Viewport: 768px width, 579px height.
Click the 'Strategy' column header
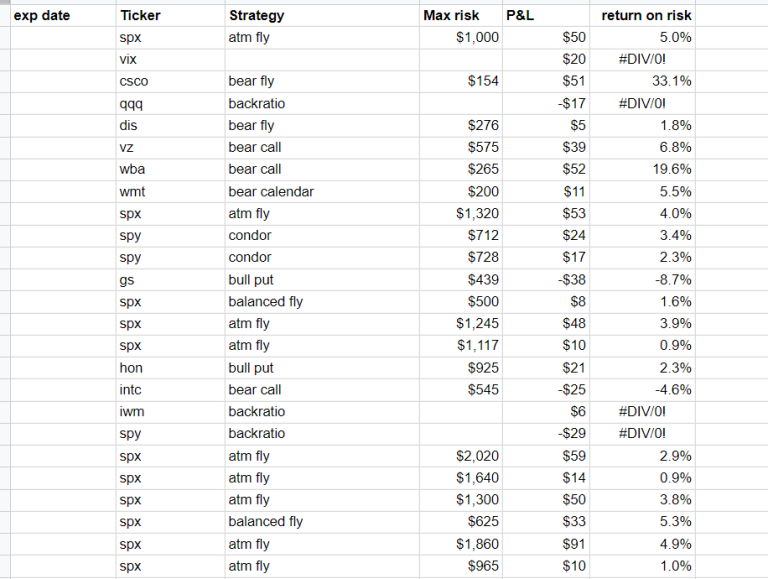coord(256,16)
